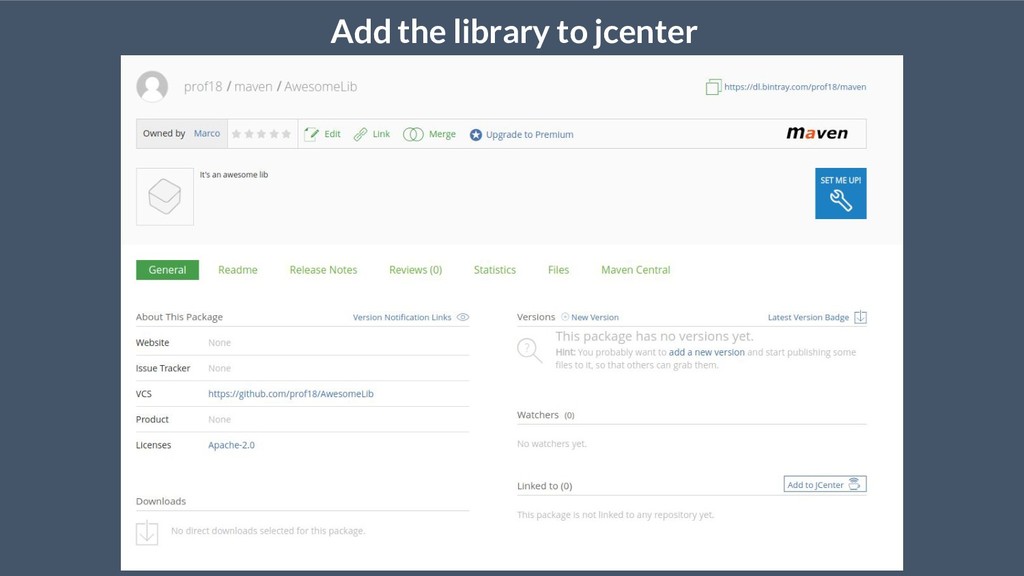Open the Files tab
Viewport: 1024px width, 576px height.
(x=558, y=270)
